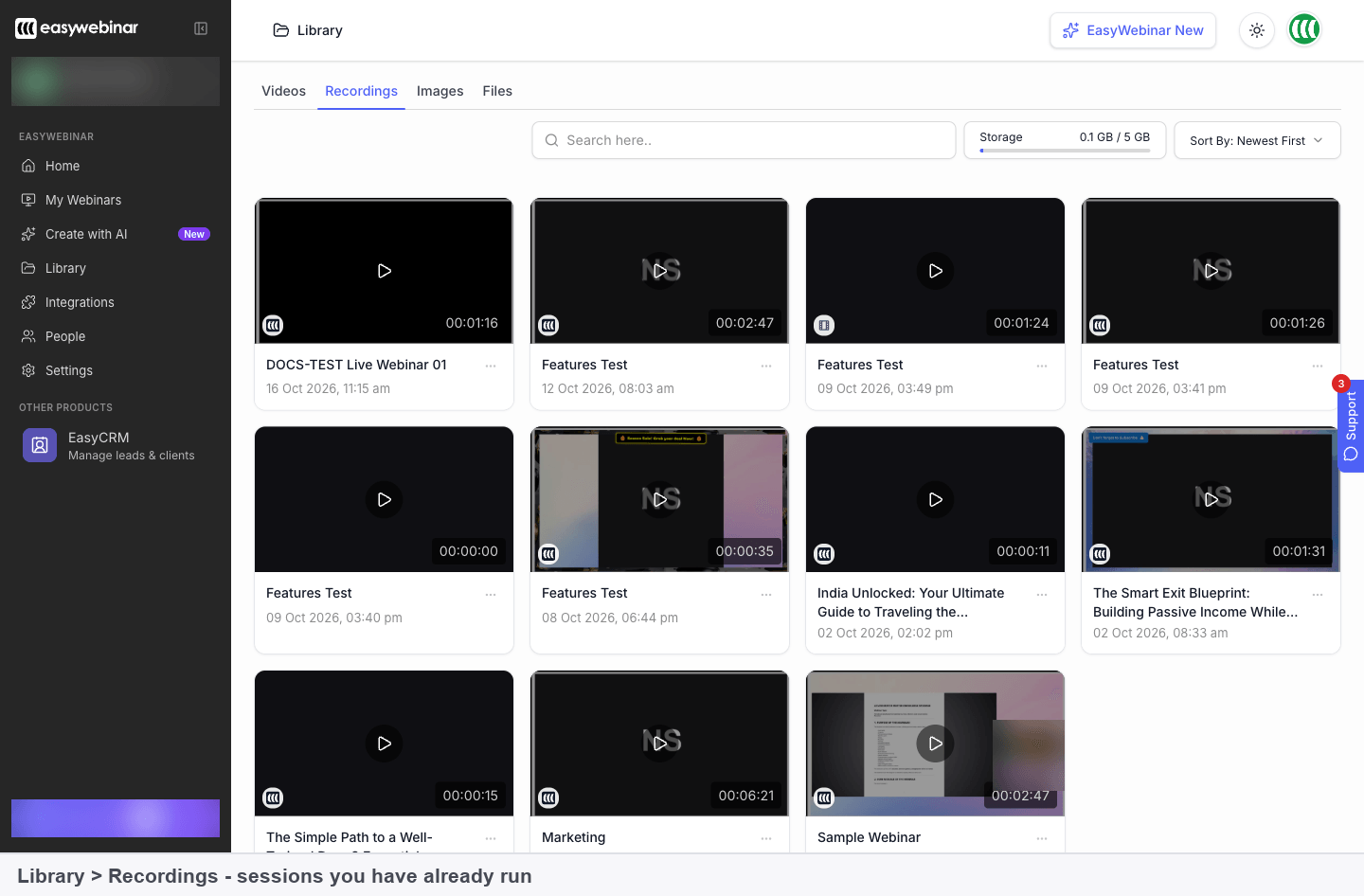This screenshot has width=1364, height=896.
Task: Open Marketing recording thumbnail
Action: [659, 744]
